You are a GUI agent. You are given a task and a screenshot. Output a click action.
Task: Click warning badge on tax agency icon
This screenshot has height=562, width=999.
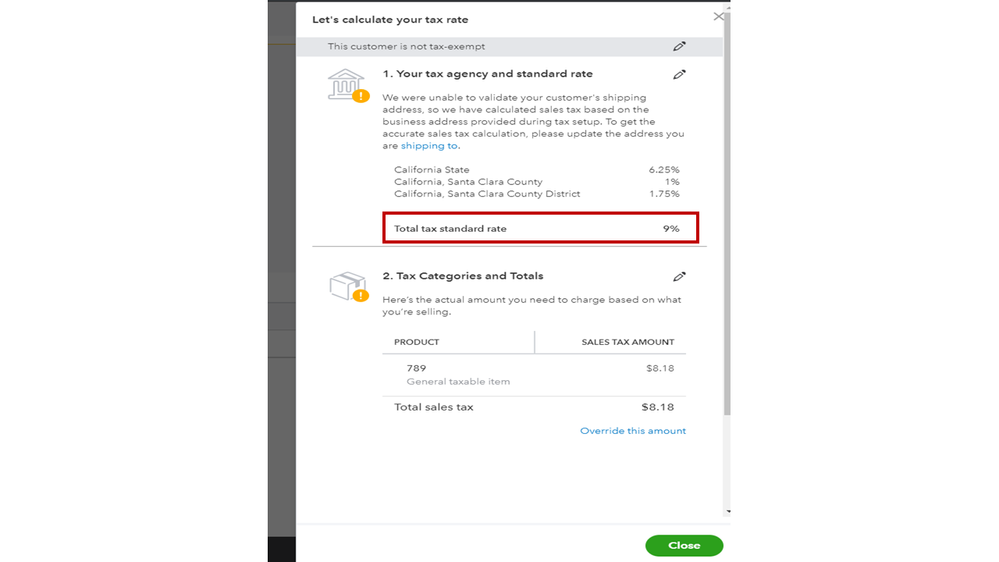point(361,97)
